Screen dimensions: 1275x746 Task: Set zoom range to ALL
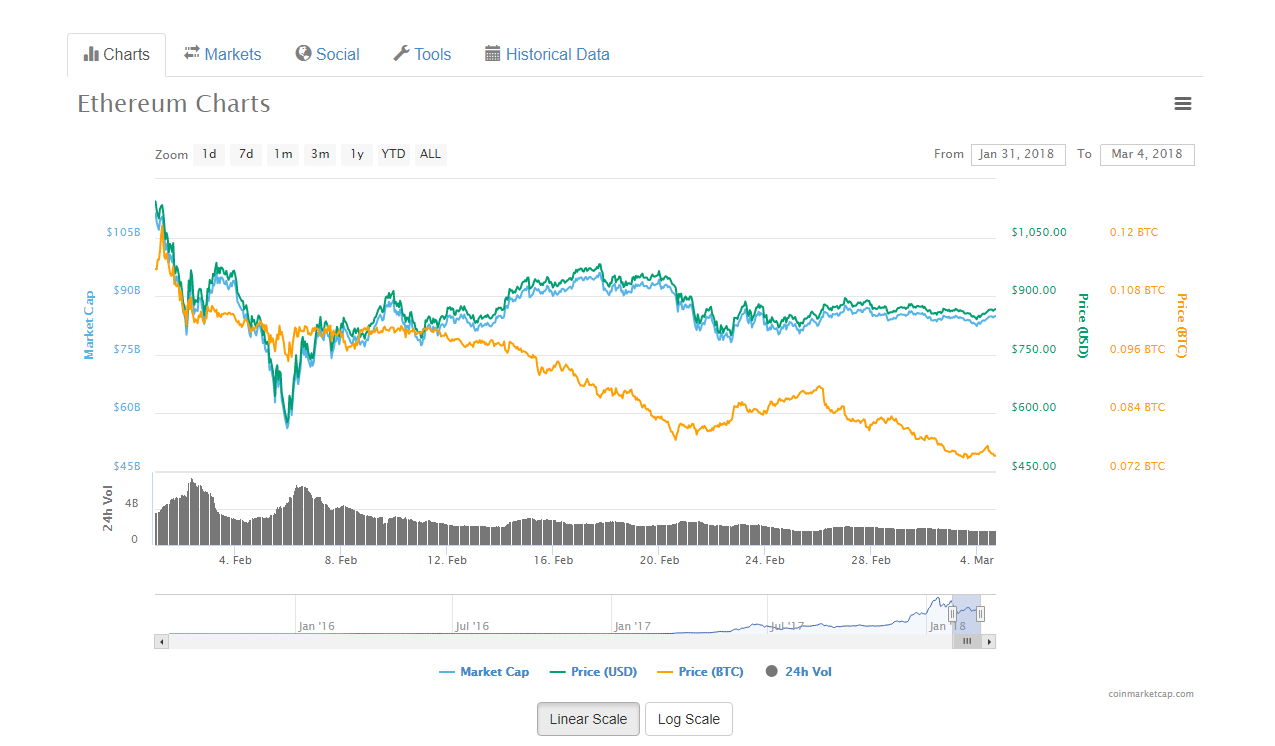[x=430, y=154]
